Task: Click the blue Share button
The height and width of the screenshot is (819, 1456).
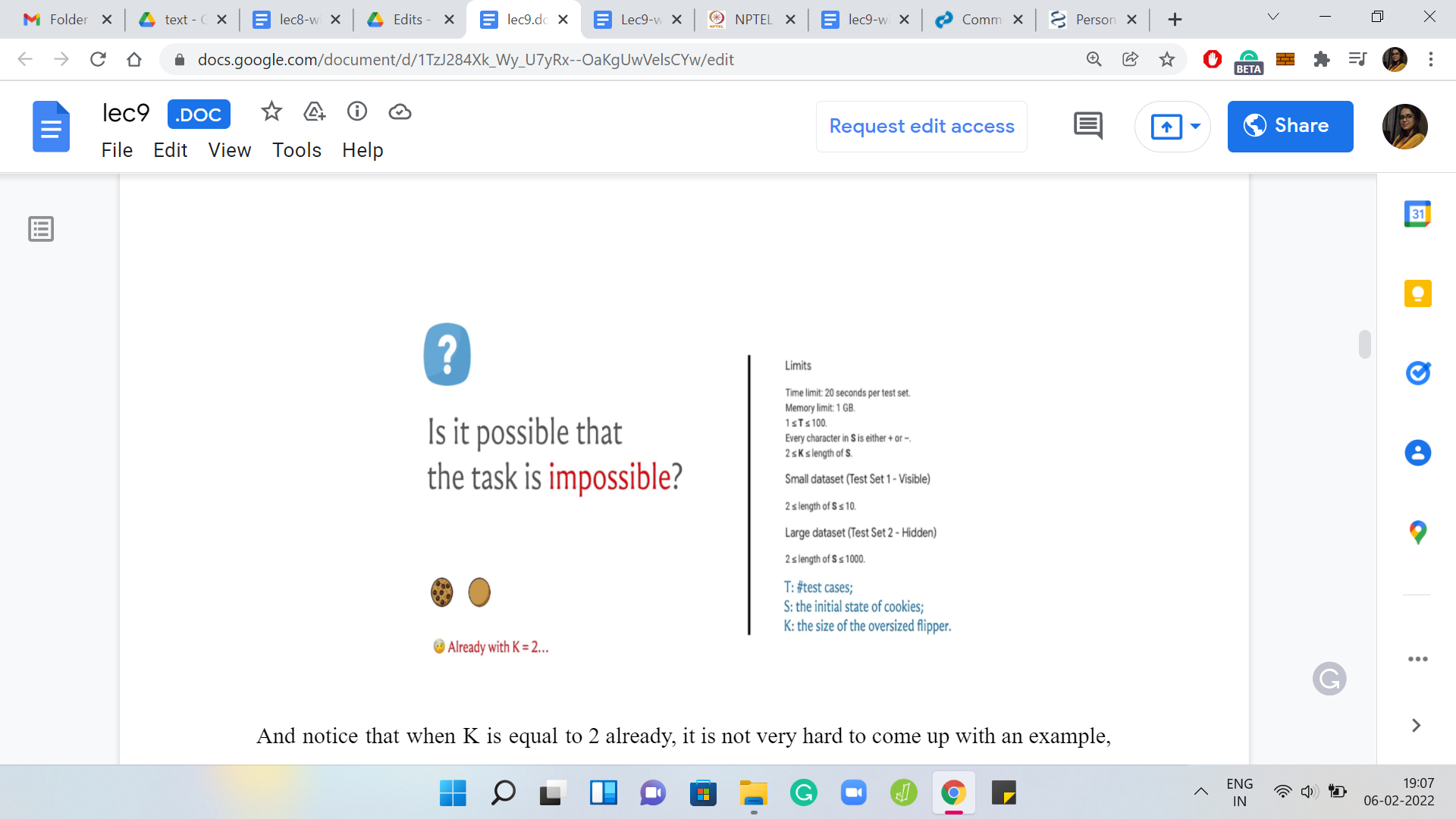Action: 1290,126
